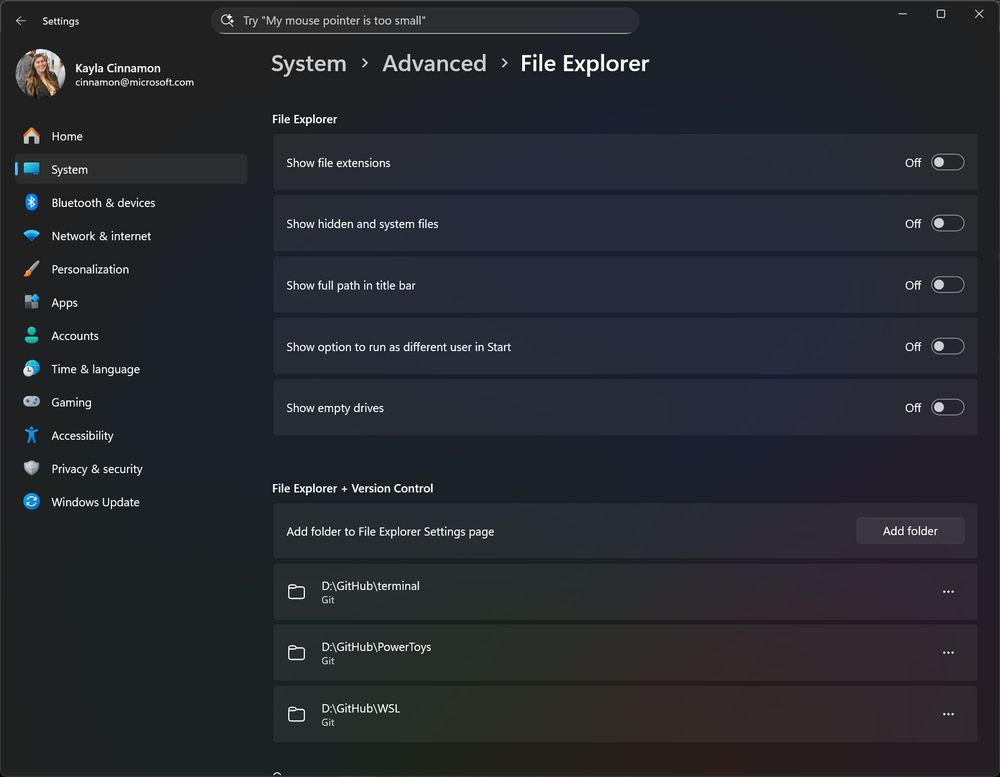The width and height of the screenshot is (1000, 777).
Task: Open more options for D:\GitHub\PowerToys
Action: coord(948,653)
